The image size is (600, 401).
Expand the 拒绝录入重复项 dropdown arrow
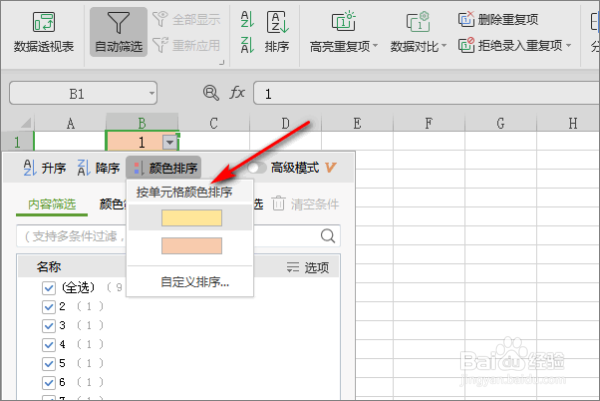pyautogui.click(x=569, y=46)
